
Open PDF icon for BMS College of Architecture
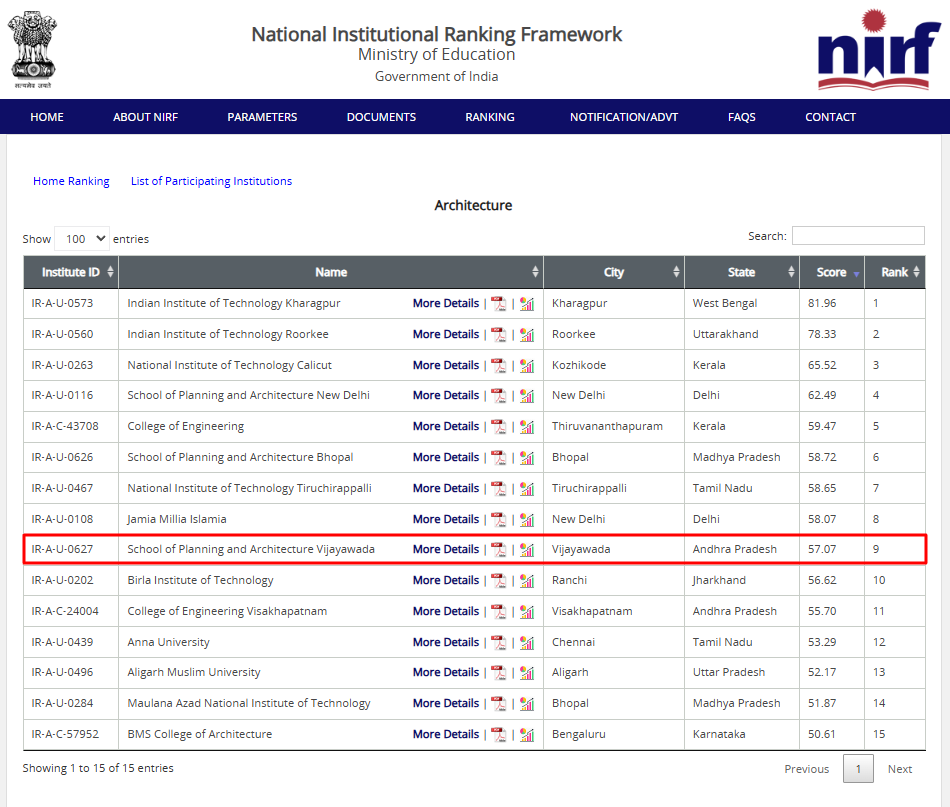[x=498, y=734]
